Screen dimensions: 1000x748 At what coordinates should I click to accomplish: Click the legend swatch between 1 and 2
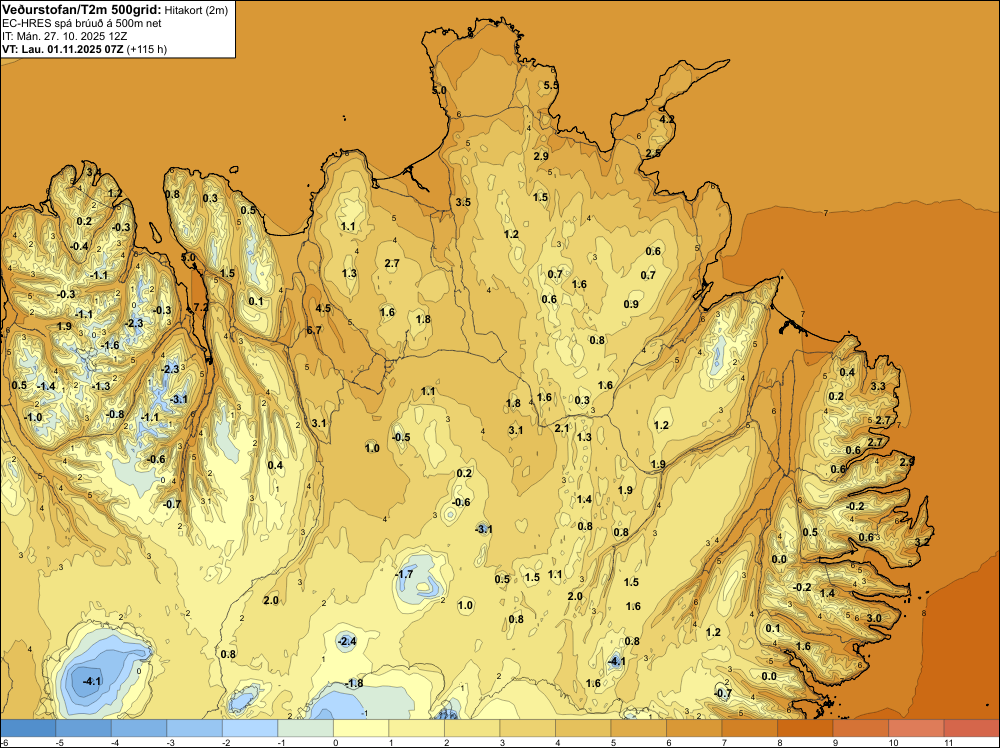point(416,728)
